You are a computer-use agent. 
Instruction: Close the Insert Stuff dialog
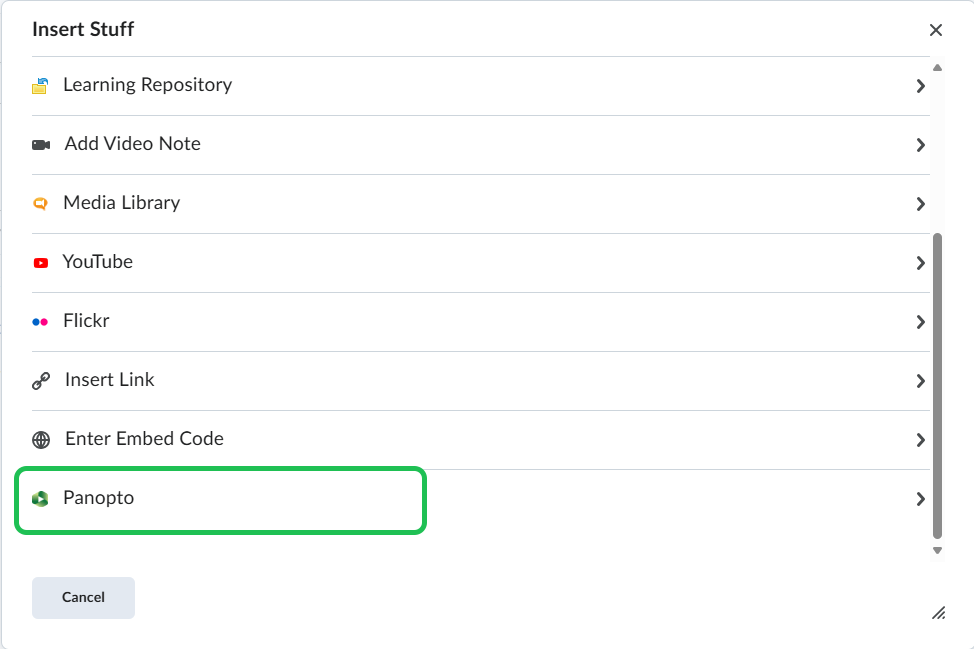(936, 30)
